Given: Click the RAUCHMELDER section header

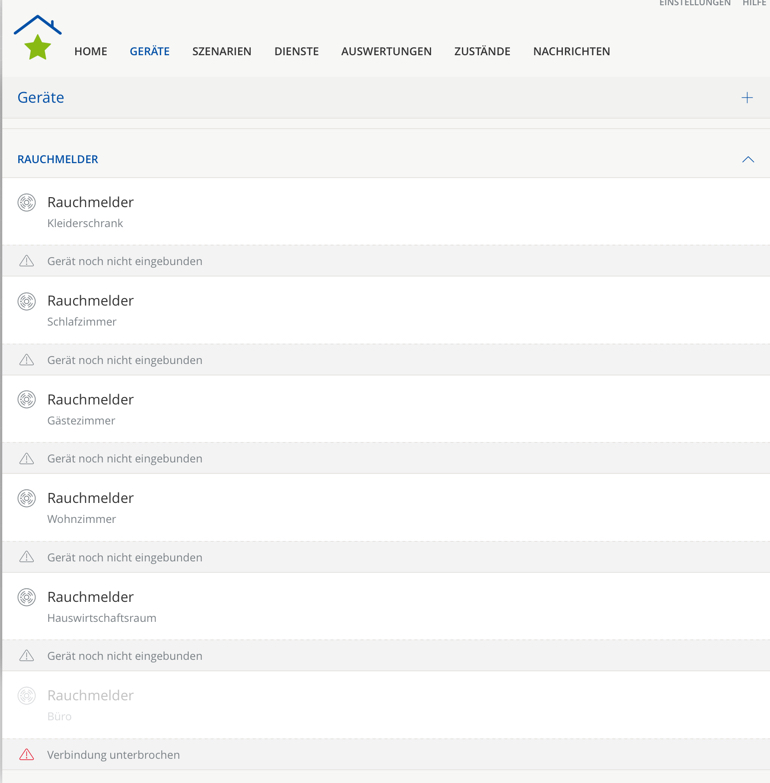Looking at the screenshot, I should click(x=58, y=160).
